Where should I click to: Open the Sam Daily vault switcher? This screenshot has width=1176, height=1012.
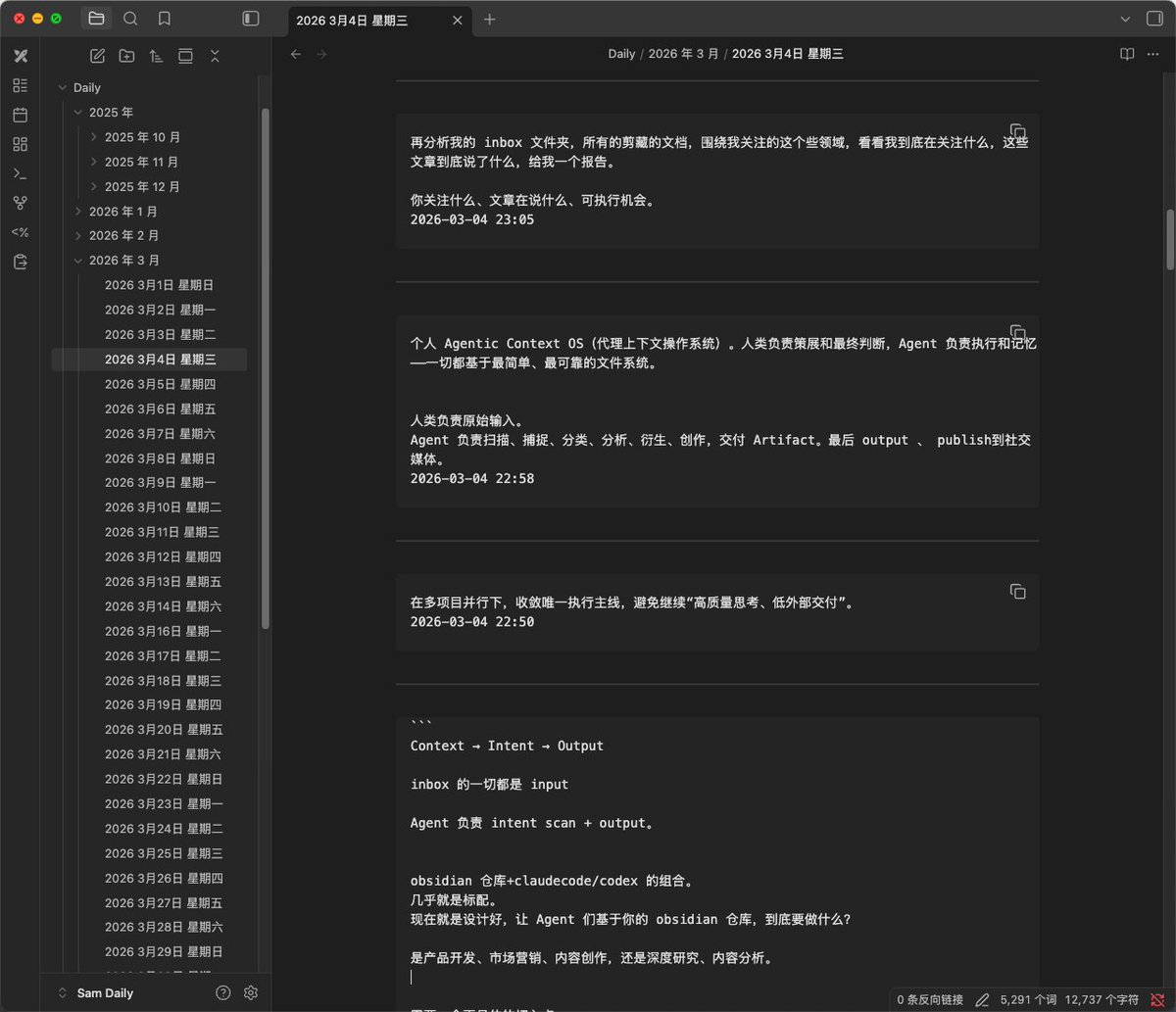coord(96,992)
